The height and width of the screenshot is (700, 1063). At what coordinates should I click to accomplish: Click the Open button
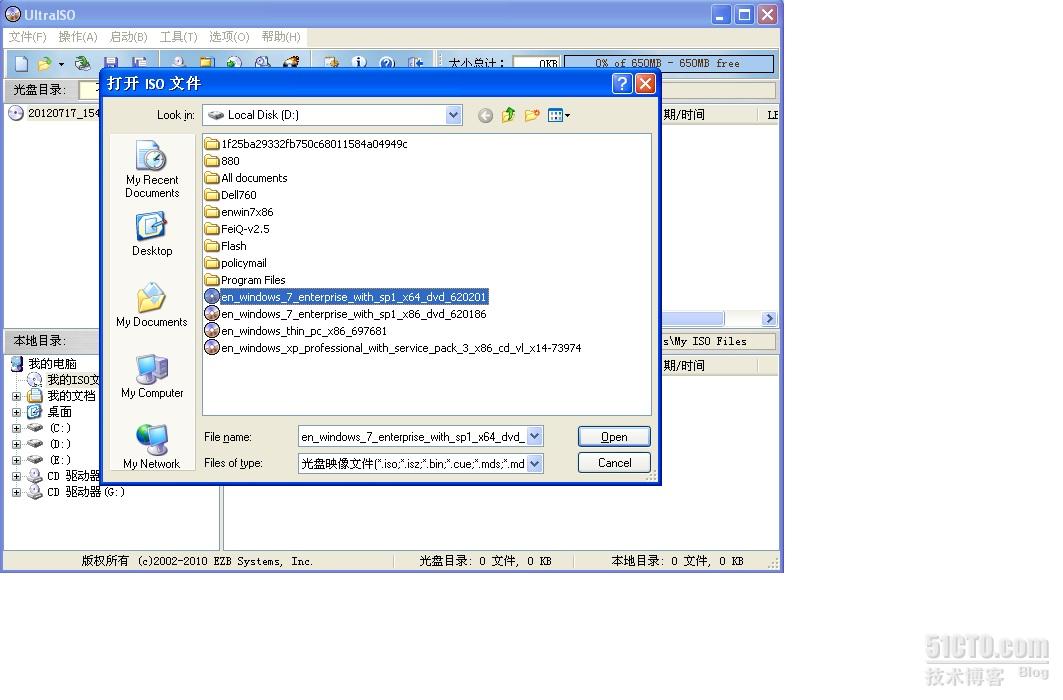coord(614,437)
